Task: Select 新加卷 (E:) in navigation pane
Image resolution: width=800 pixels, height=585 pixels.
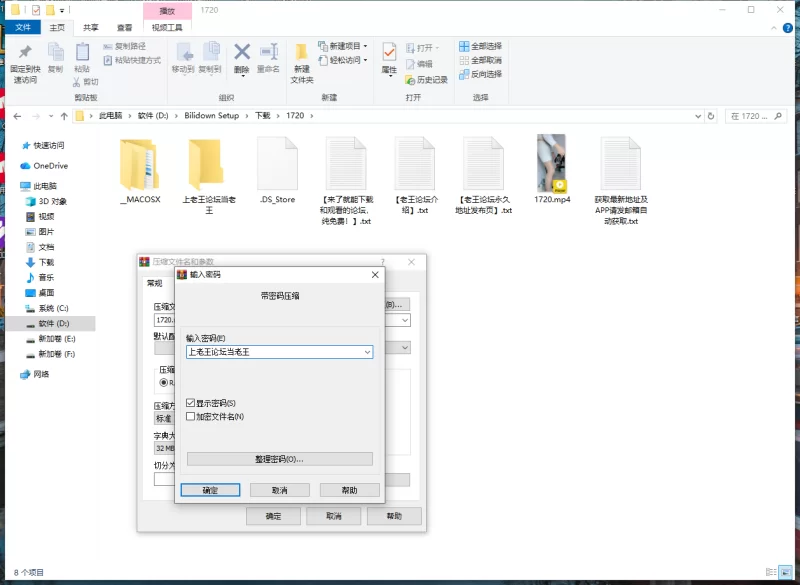Action: pyautogui.click(x=57, y=339)
